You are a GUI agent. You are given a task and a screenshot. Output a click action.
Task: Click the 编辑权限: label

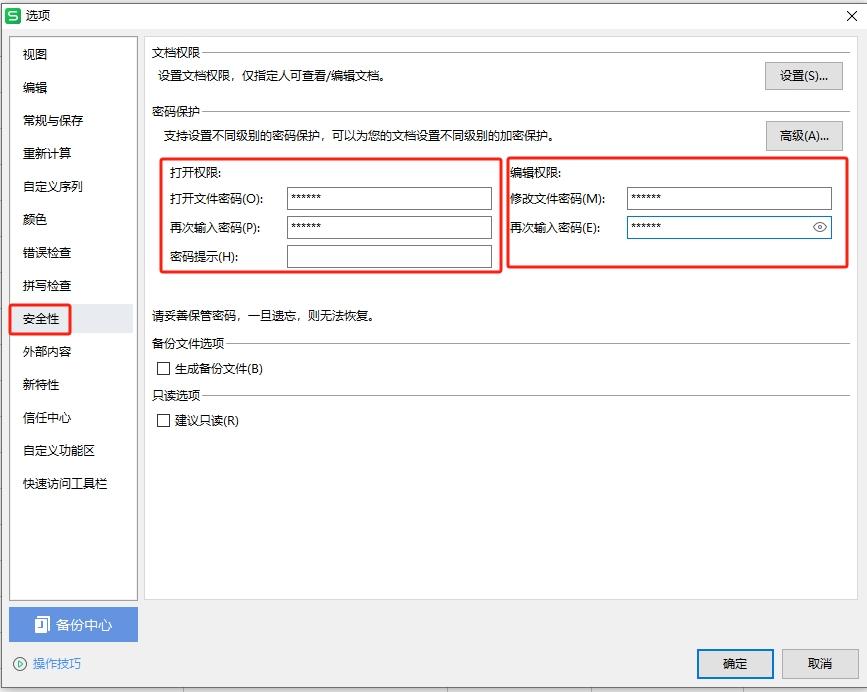[x=535, y=172]
